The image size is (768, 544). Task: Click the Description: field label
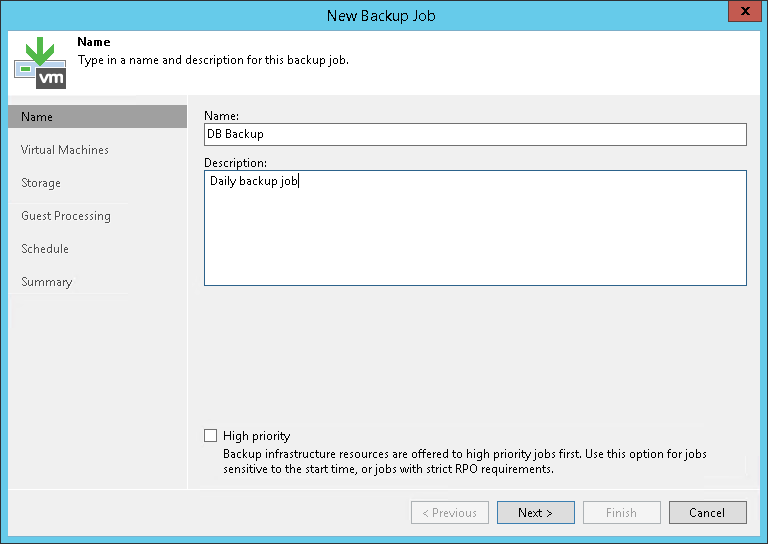[236, 162]
